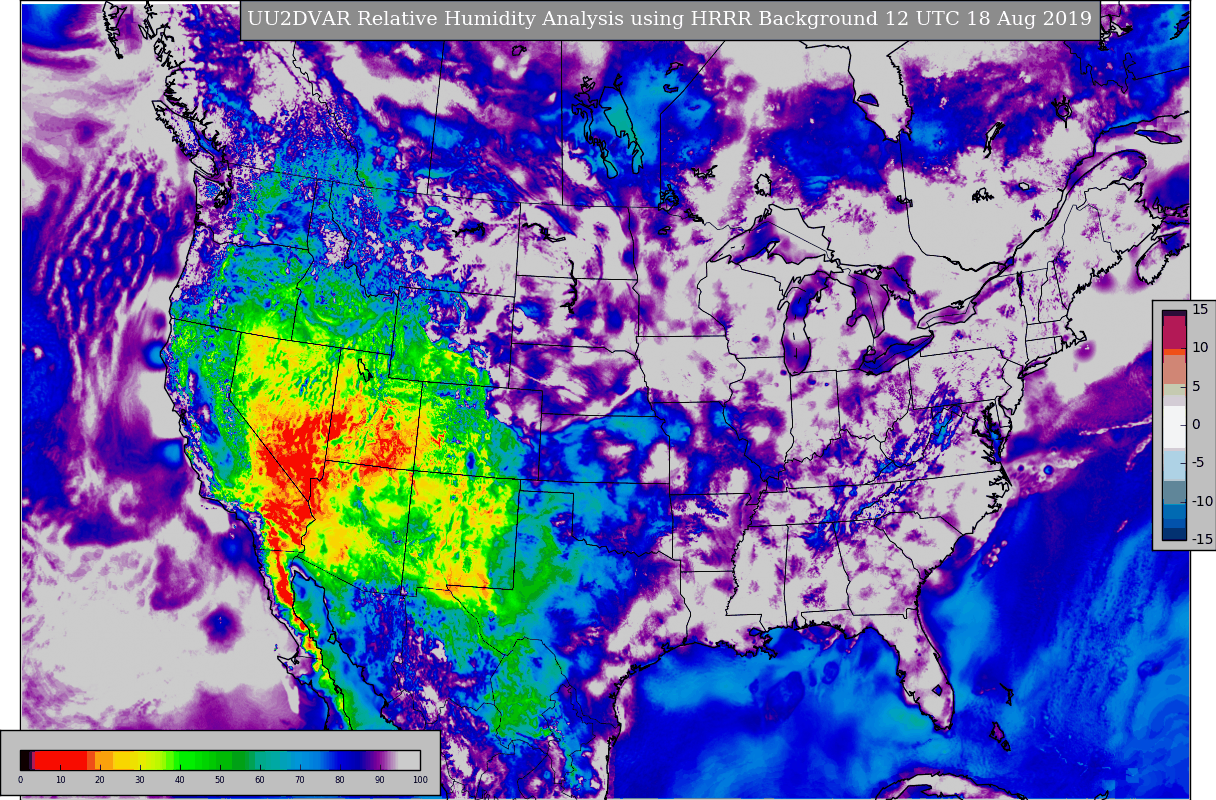Pick the bright green segment of the humidity colorbar
The image size is (1216, 800).
tap(188, 760)
